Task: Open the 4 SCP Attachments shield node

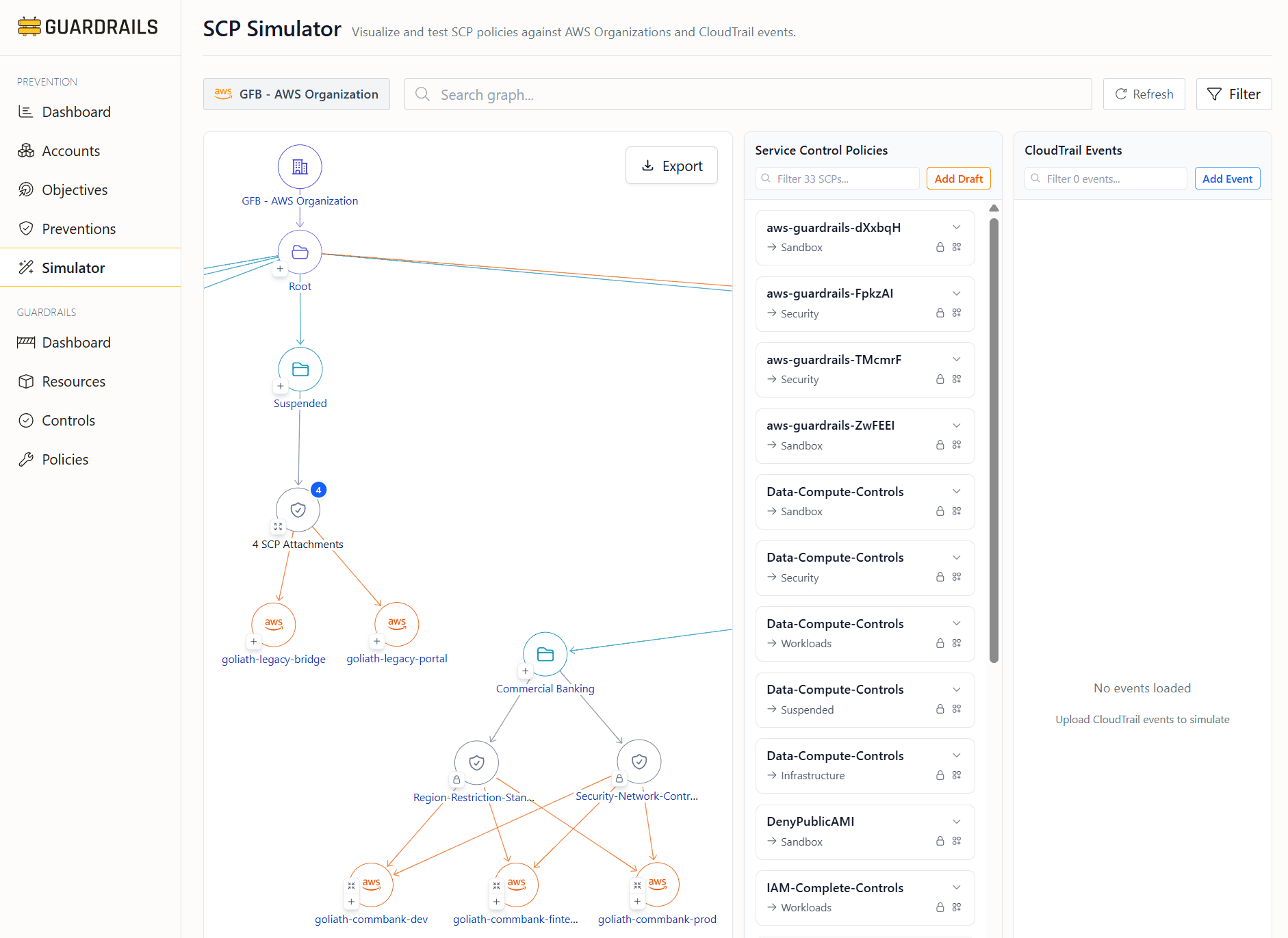Action: (298, 509)
